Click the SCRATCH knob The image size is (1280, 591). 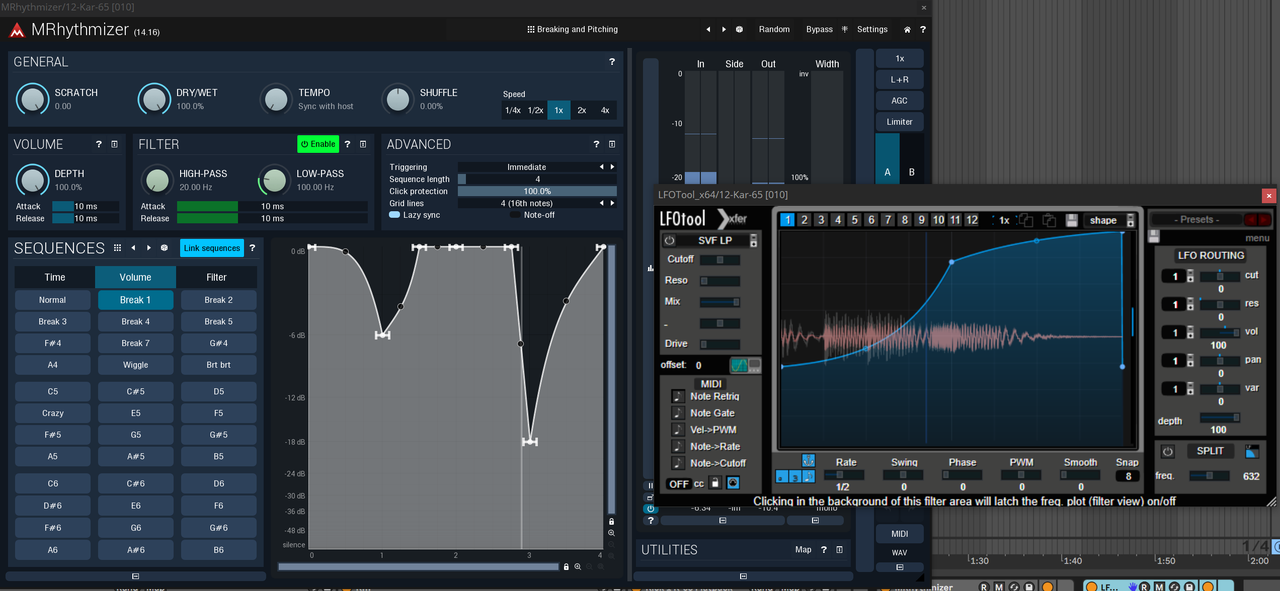(x=32, y=98)
